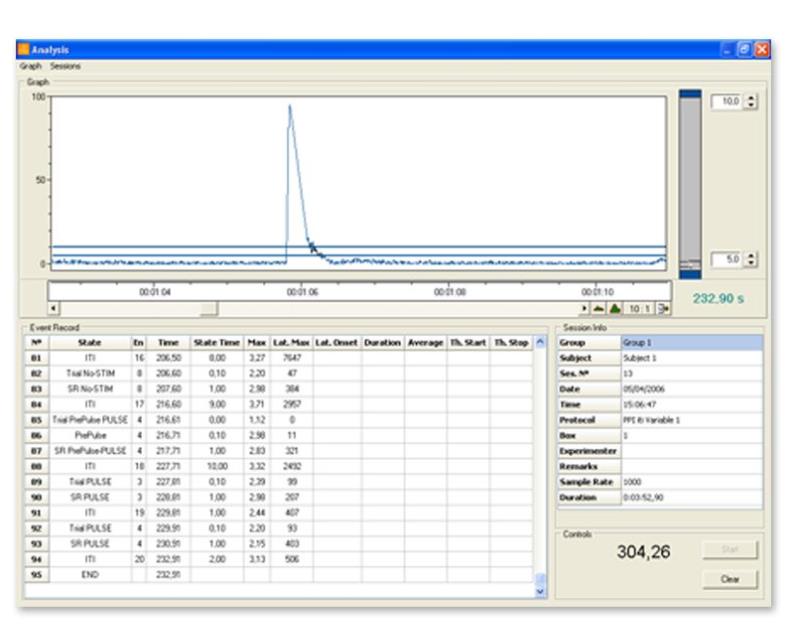Click the 10.0 upper threshold stepper arrows
The image size is (792, 640).
tap(753, 103)
